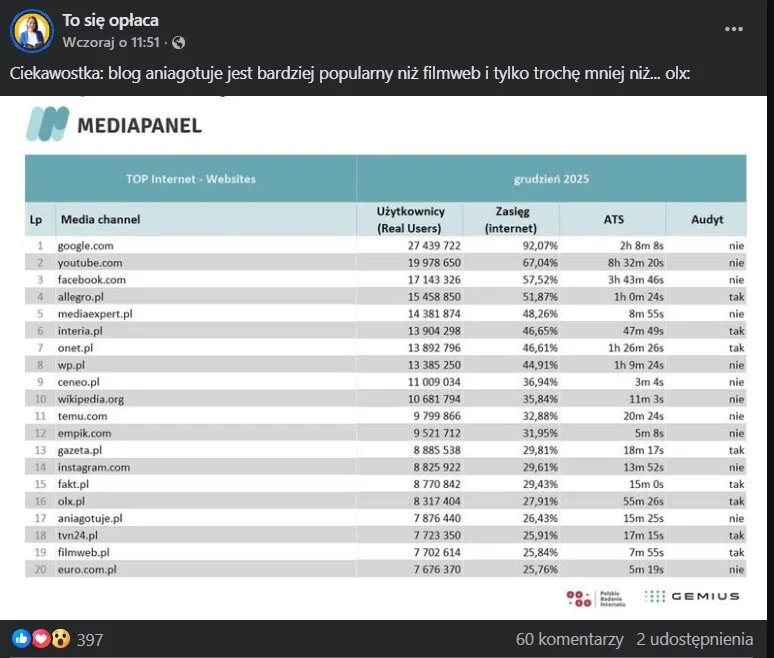The width and height of the screenshot is (774, 658).
Task: Click the globe audience privacy icon
Action: coord(178,43)
